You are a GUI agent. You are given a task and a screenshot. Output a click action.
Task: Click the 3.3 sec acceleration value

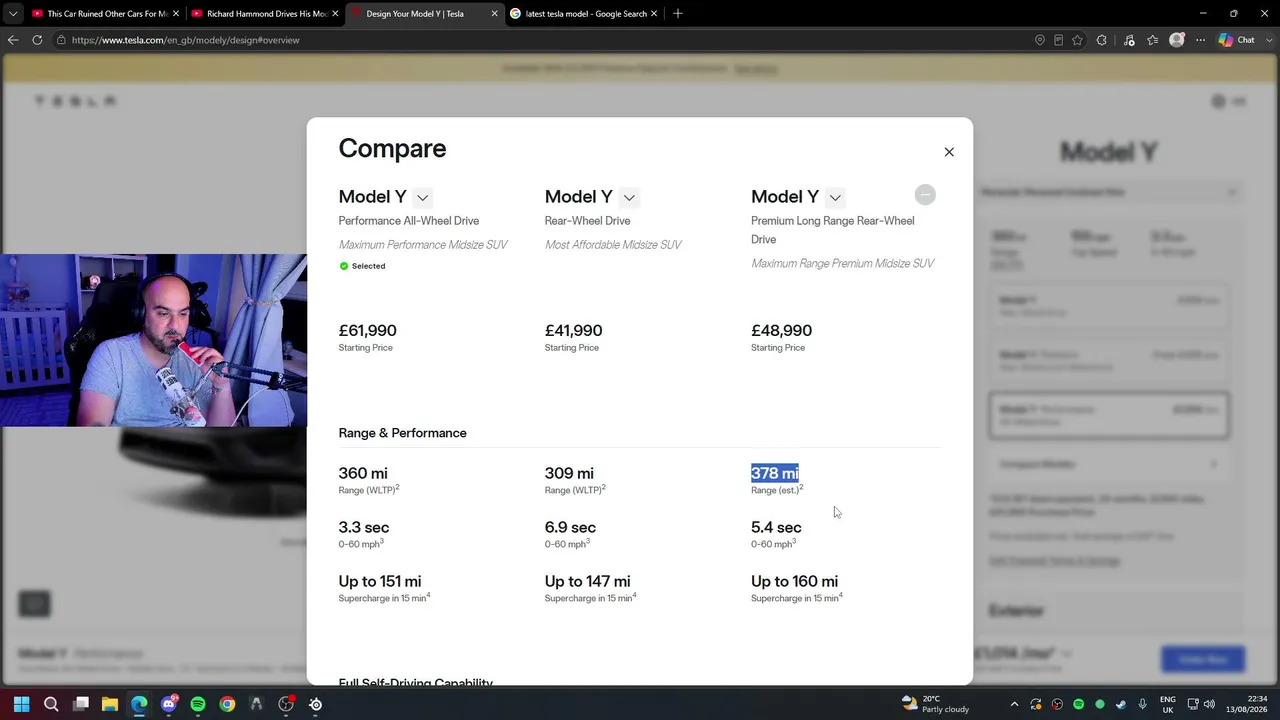tap(364, 527)
